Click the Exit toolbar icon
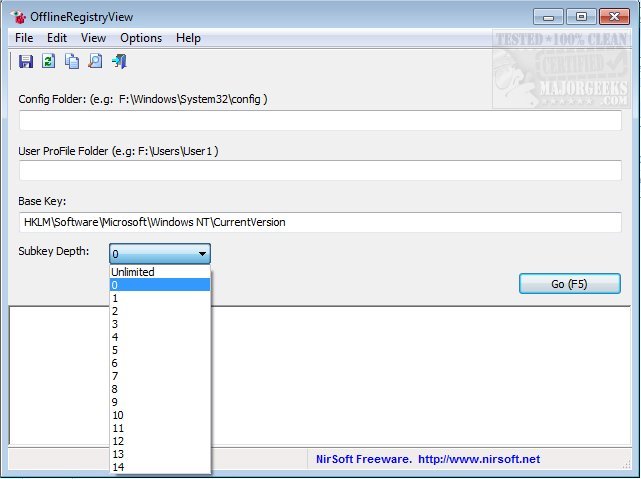Viewport: 641px width, 479px height. (x=119, y=62)
